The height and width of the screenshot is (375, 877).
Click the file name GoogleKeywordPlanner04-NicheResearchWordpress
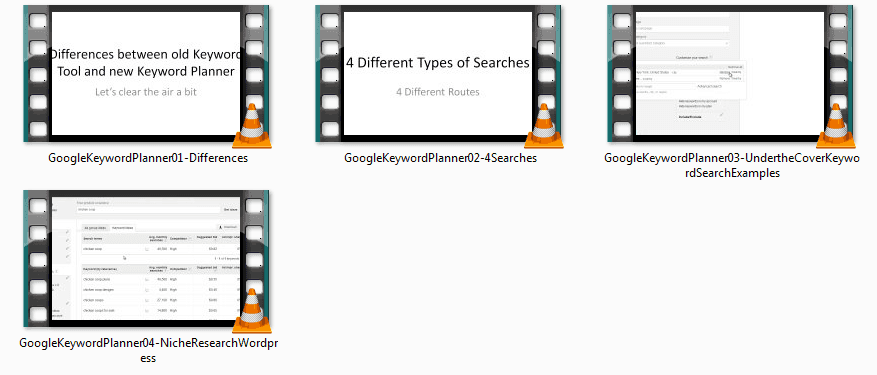coord(148,350)
